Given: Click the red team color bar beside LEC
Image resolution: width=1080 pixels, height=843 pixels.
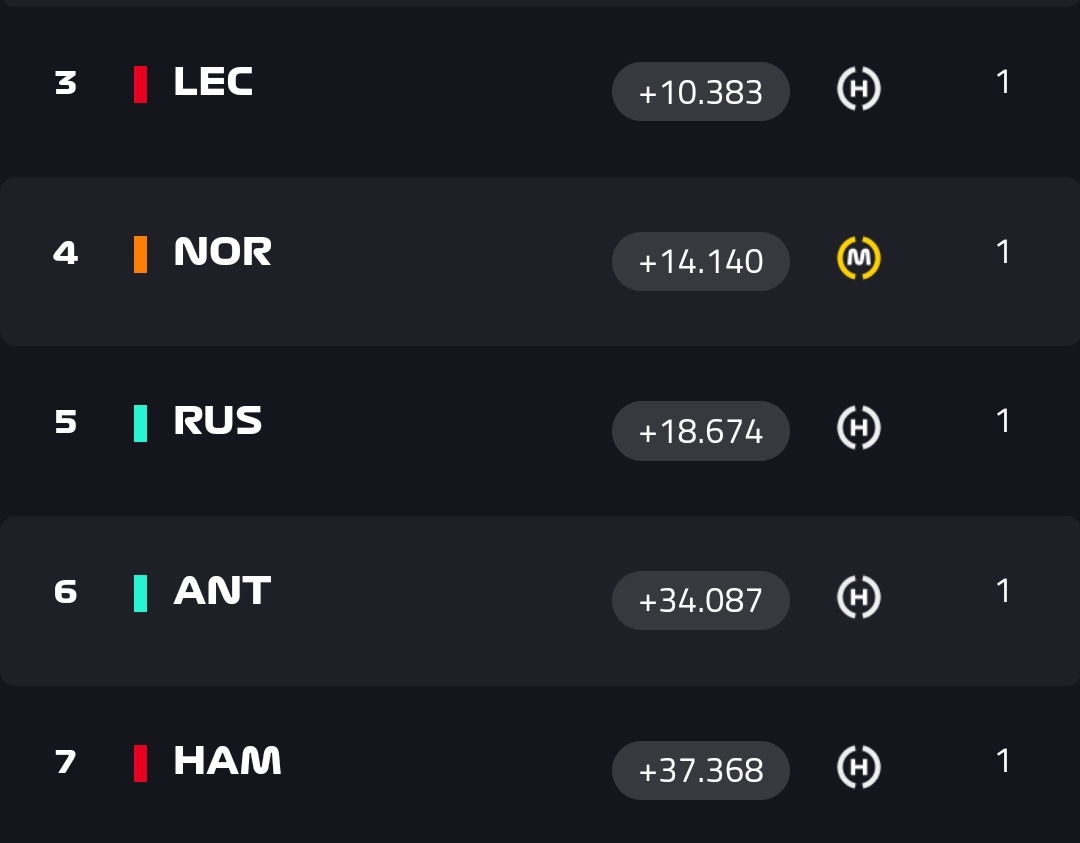Looking at the screenshot, I should (x=141, y=83).
